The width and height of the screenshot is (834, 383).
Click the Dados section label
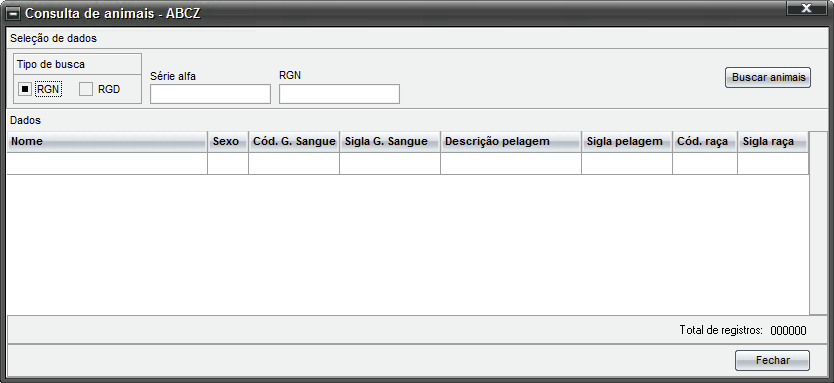pos(26,120)
